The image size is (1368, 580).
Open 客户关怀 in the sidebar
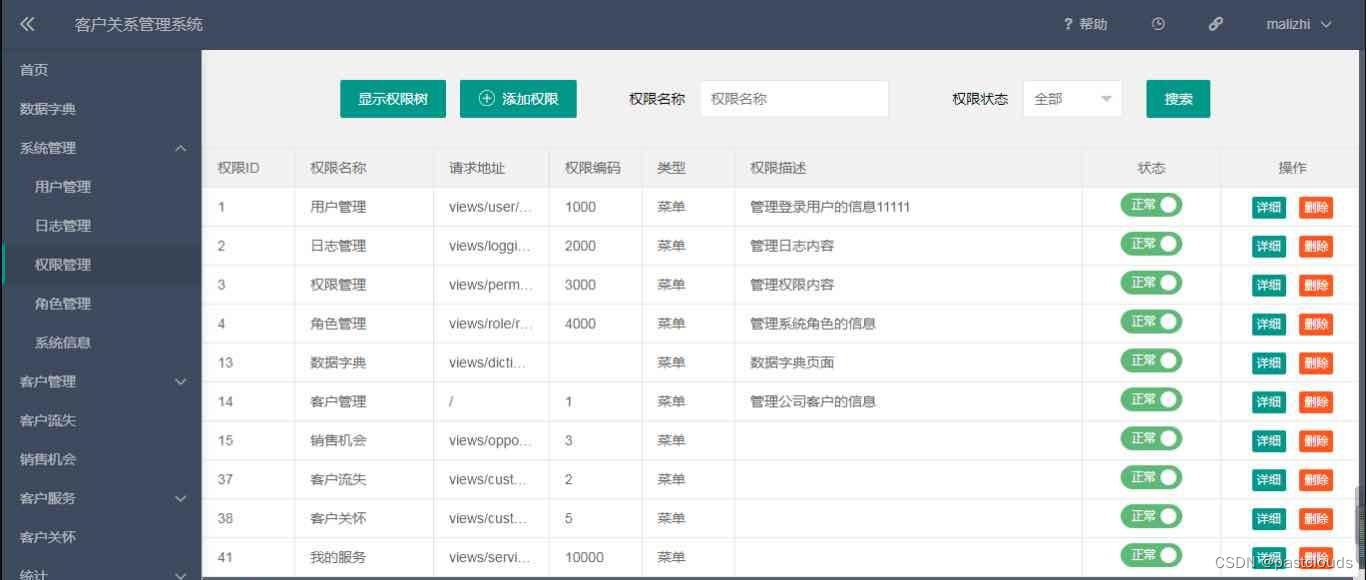click(x=100, y=538)
